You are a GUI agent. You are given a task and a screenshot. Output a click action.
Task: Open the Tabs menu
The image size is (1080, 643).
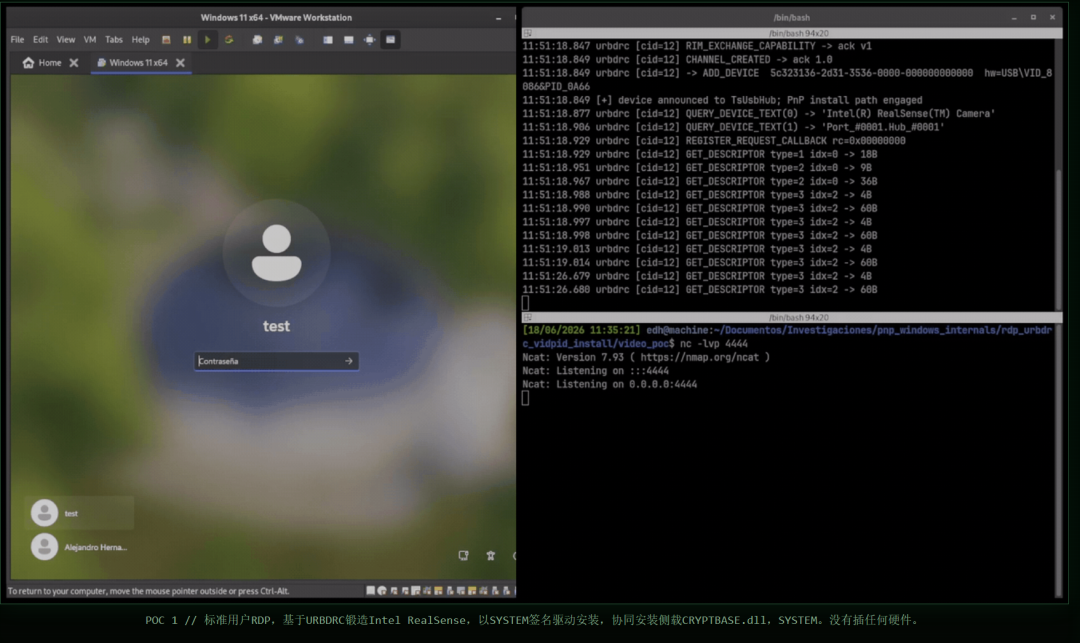pyautogui.click(x=114, y=40)
